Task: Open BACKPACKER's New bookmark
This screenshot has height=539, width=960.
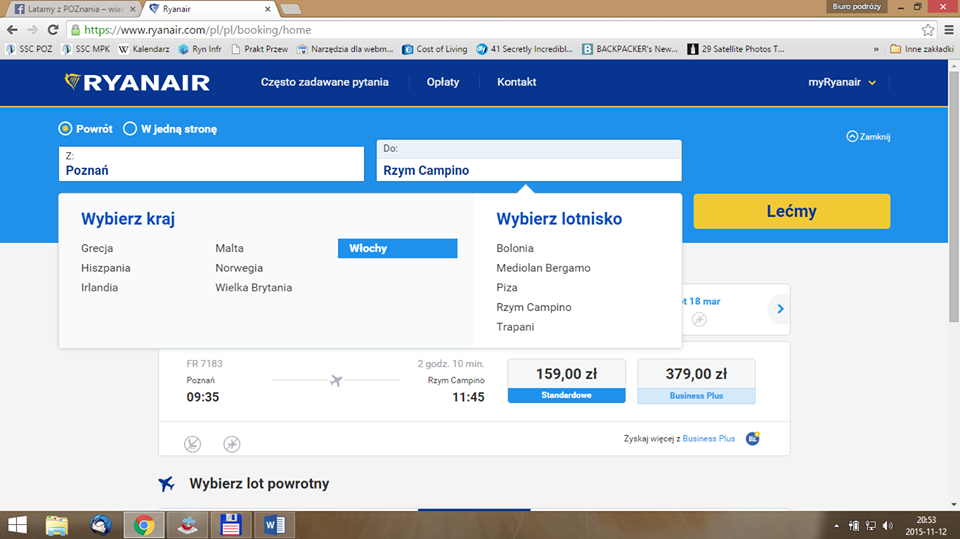Action: pyautogui.click(x=630, y=49)
